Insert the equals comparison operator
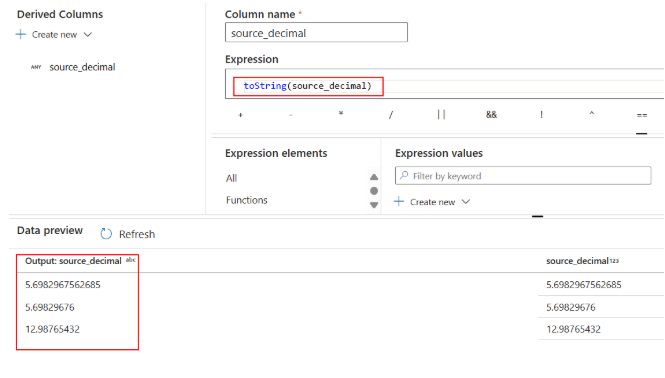This screenshot has height=378, width=665. coord(642,115)
